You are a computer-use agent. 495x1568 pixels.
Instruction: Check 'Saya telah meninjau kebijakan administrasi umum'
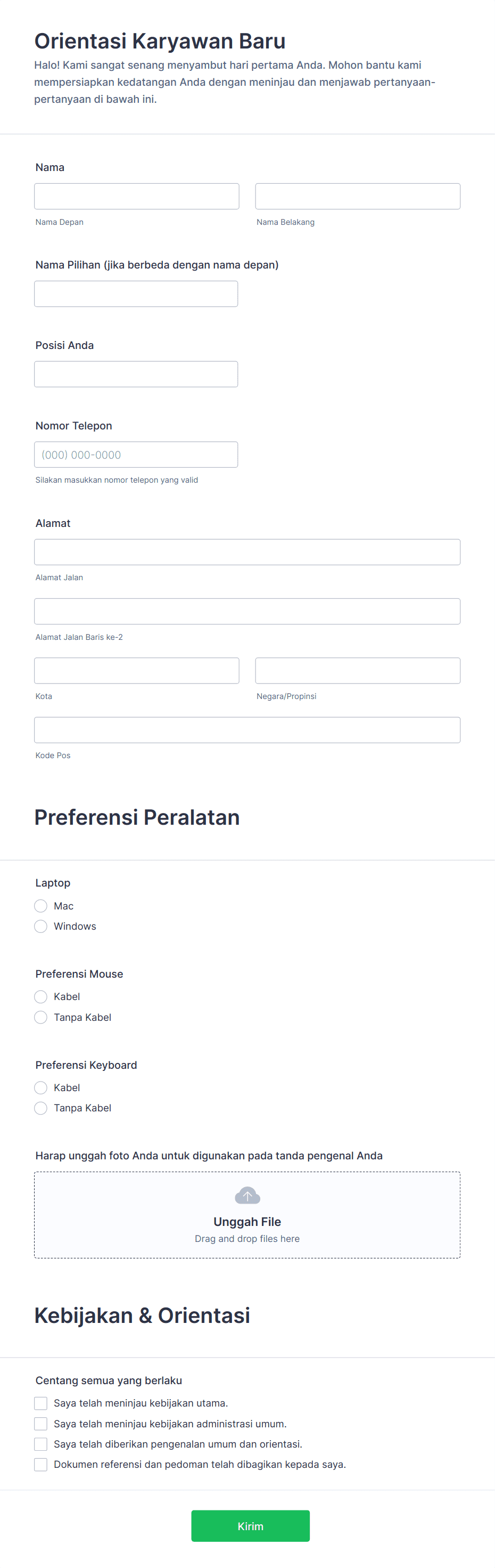[41, 1424]
